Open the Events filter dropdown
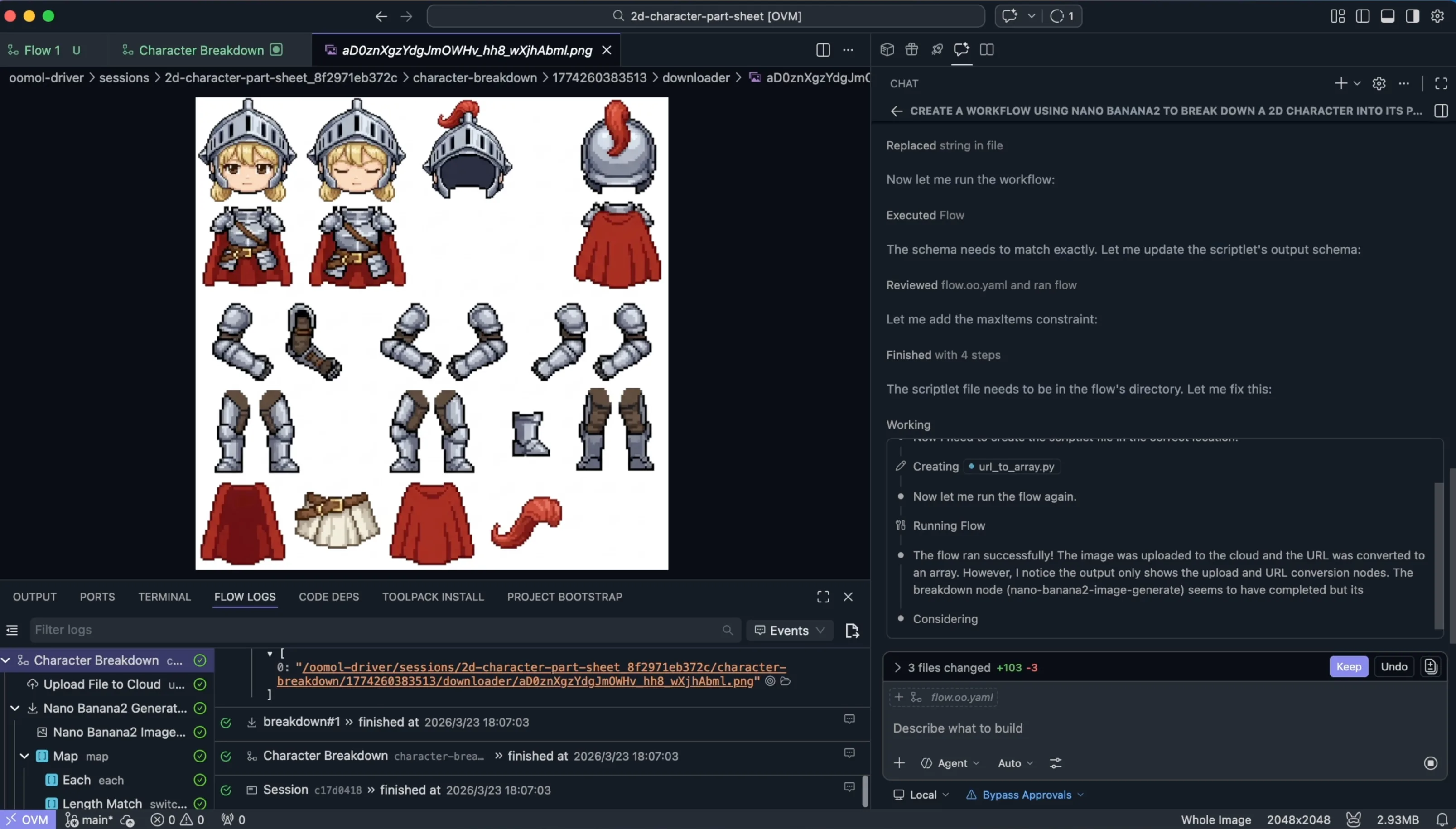 coord(790,630)
